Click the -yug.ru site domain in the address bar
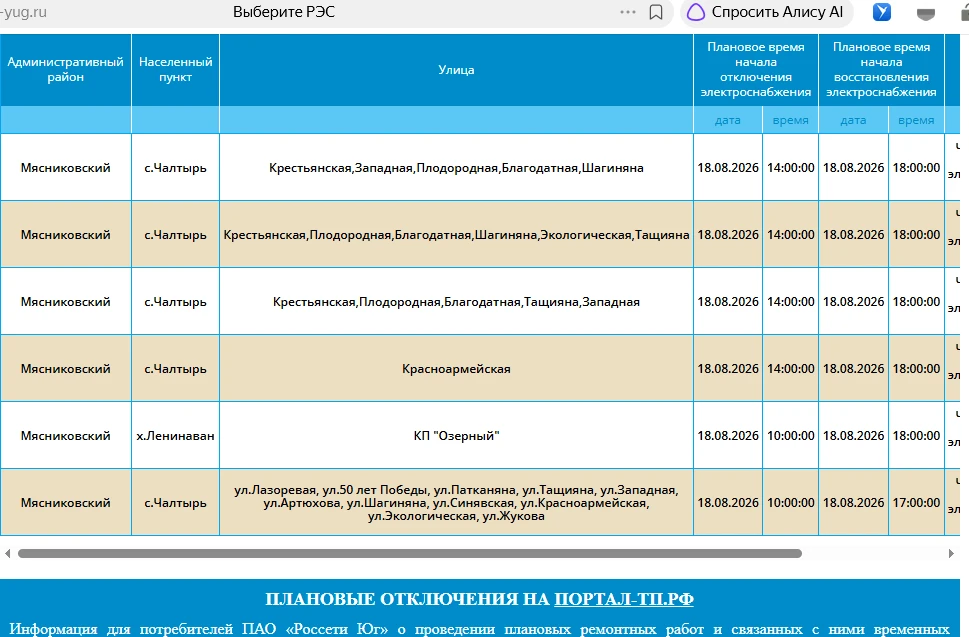 (23, 12)
